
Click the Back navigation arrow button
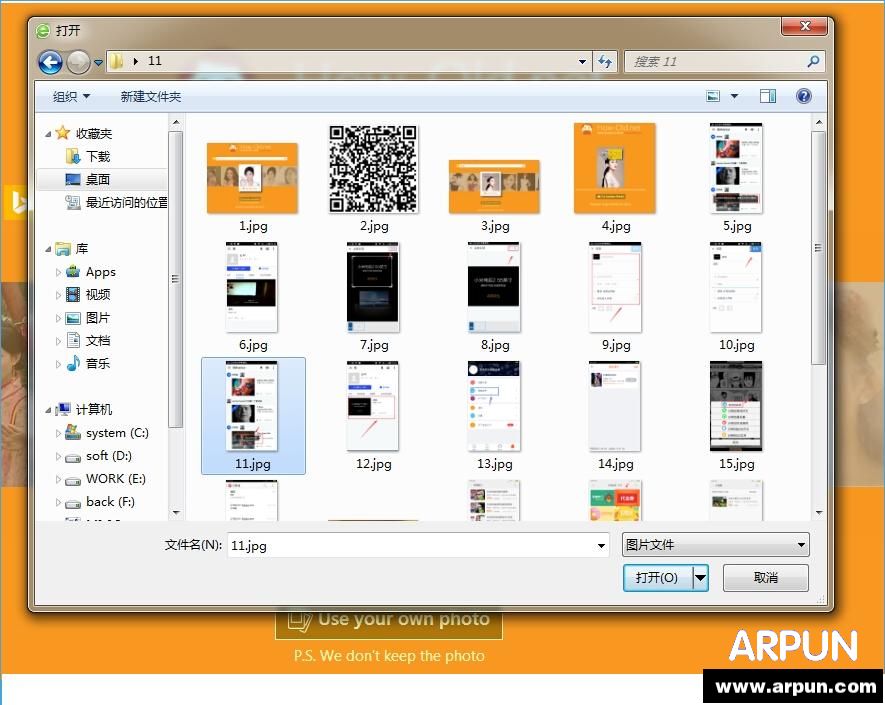[x=50, y=62]
